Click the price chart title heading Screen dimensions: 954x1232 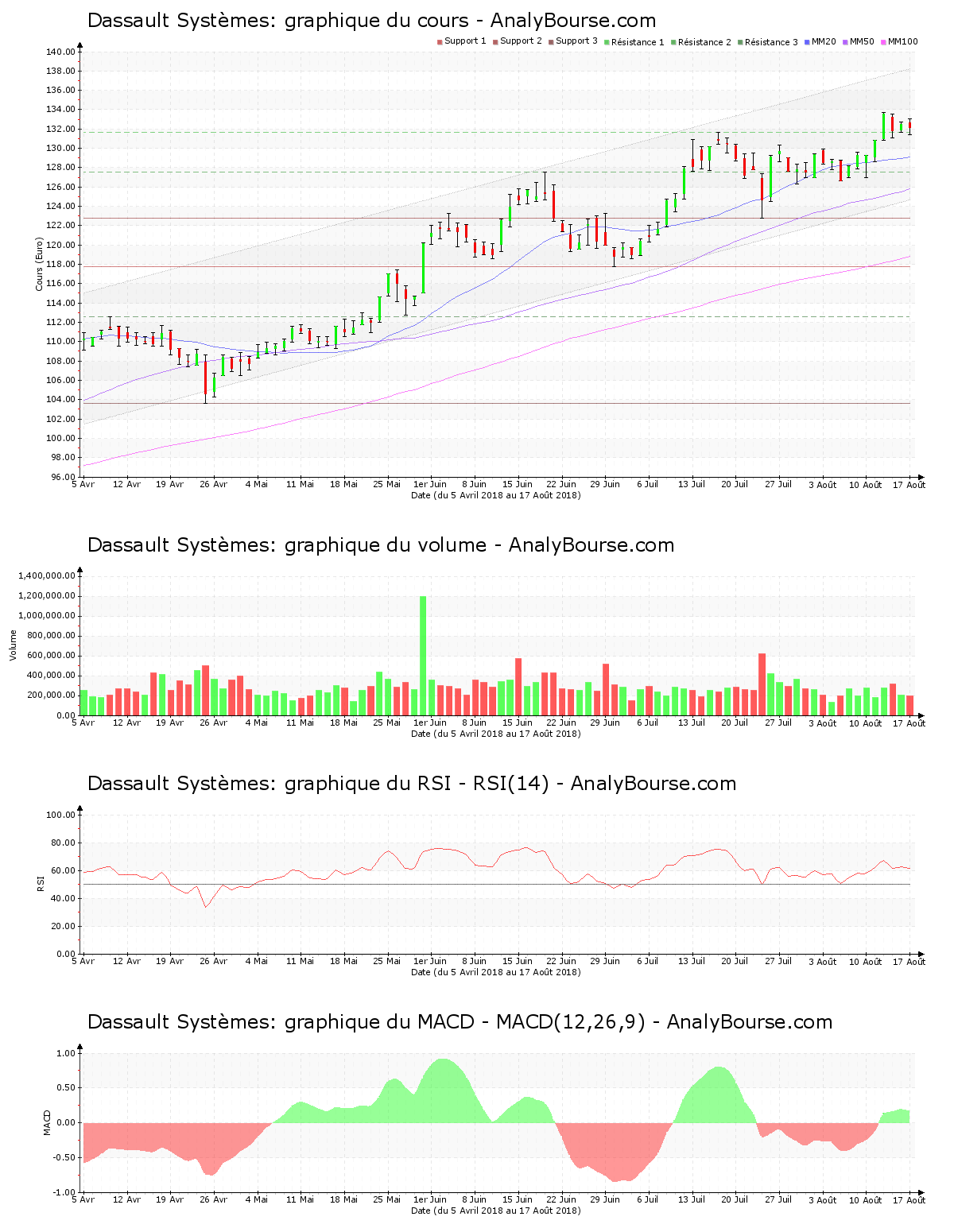371,21
